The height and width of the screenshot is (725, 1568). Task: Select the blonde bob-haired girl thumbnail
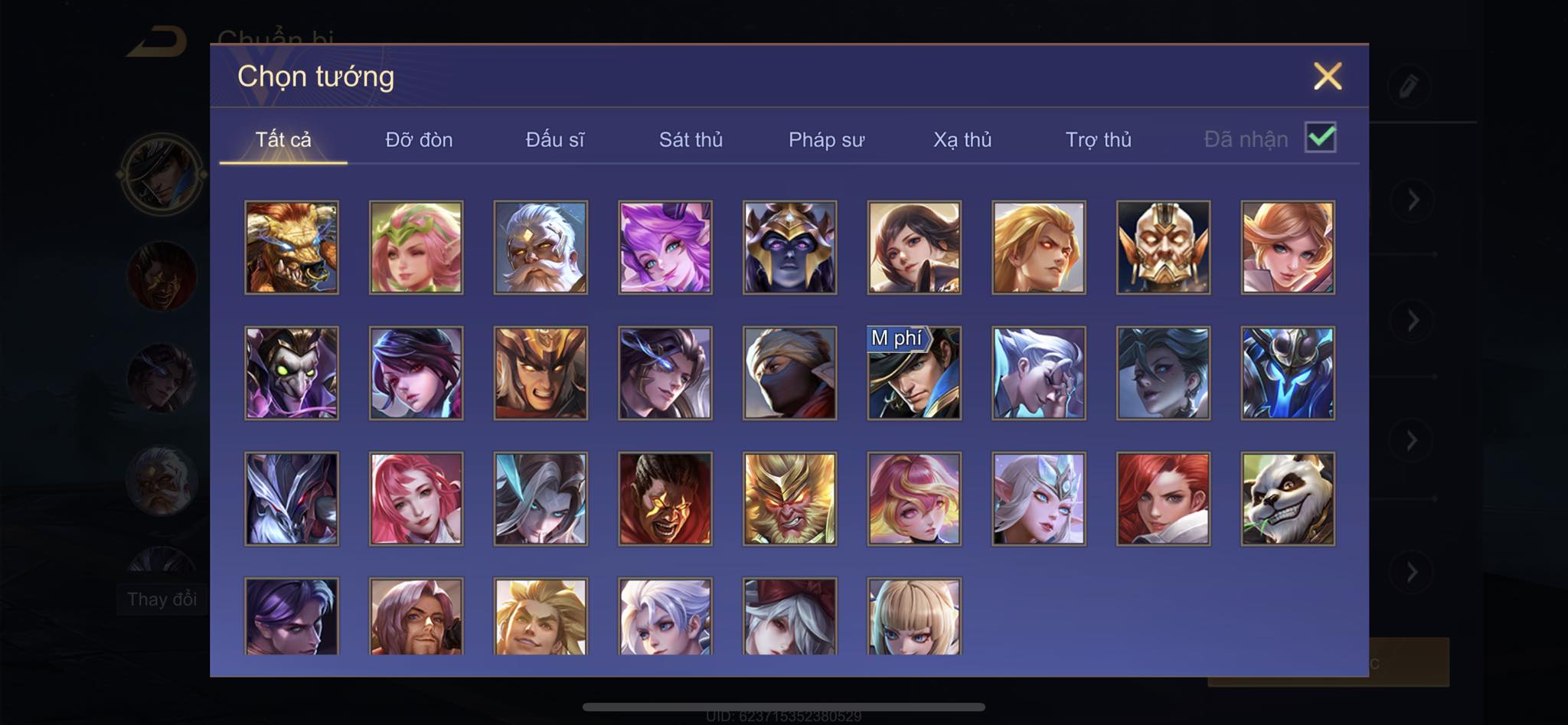click(x=914, y=616)
